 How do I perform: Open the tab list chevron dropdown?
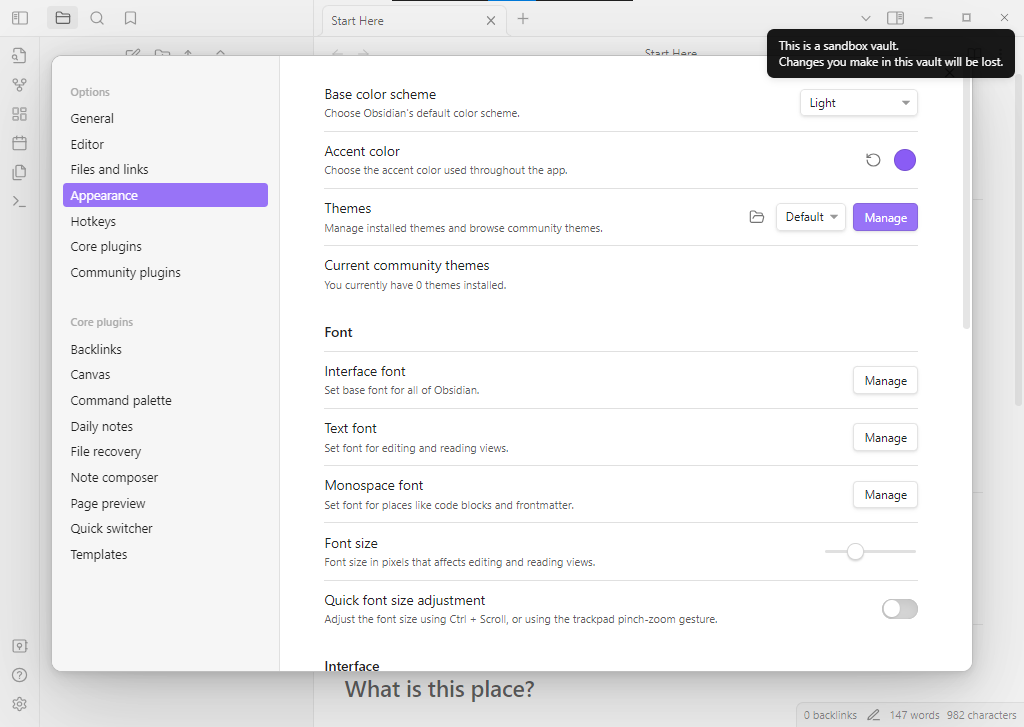[x=866, y=17]
